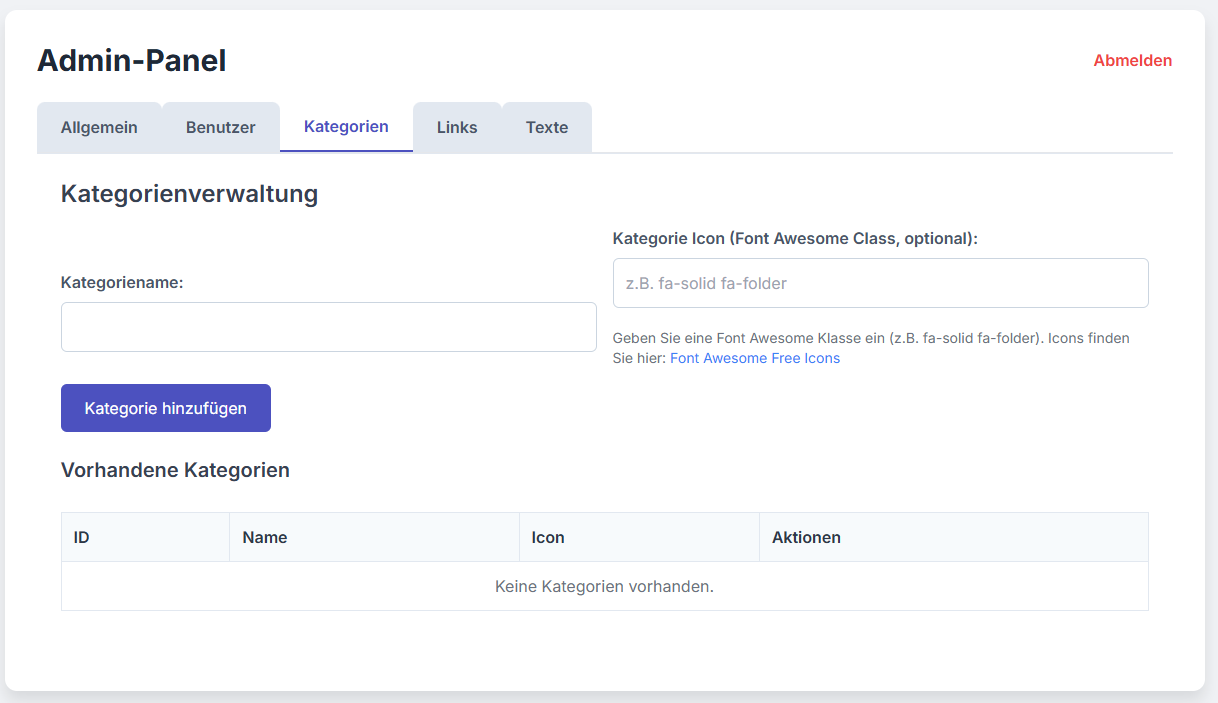
Task: Click the Admin-Panel page title
Action: click(x=131, y=61)
